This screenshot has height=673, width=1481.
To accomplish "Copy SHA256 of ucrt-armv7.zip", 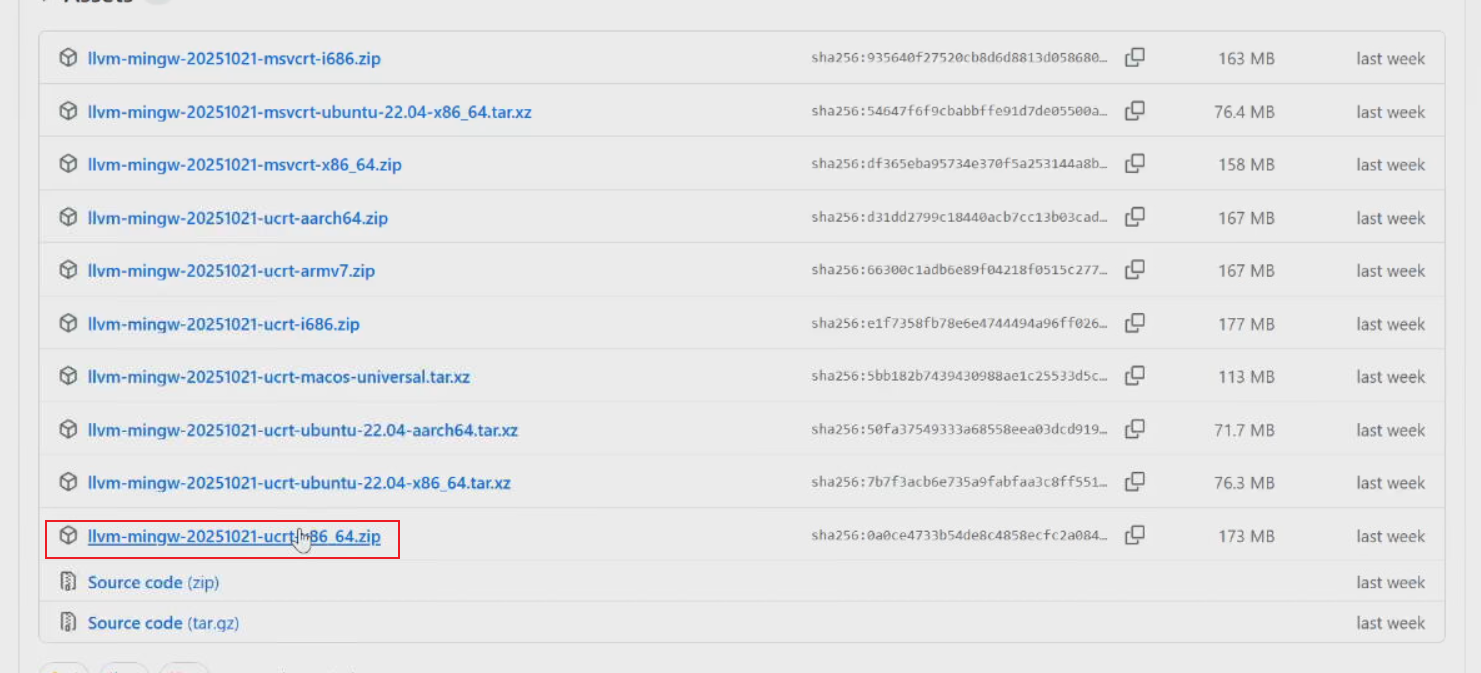I will (x=1134, y=270).
